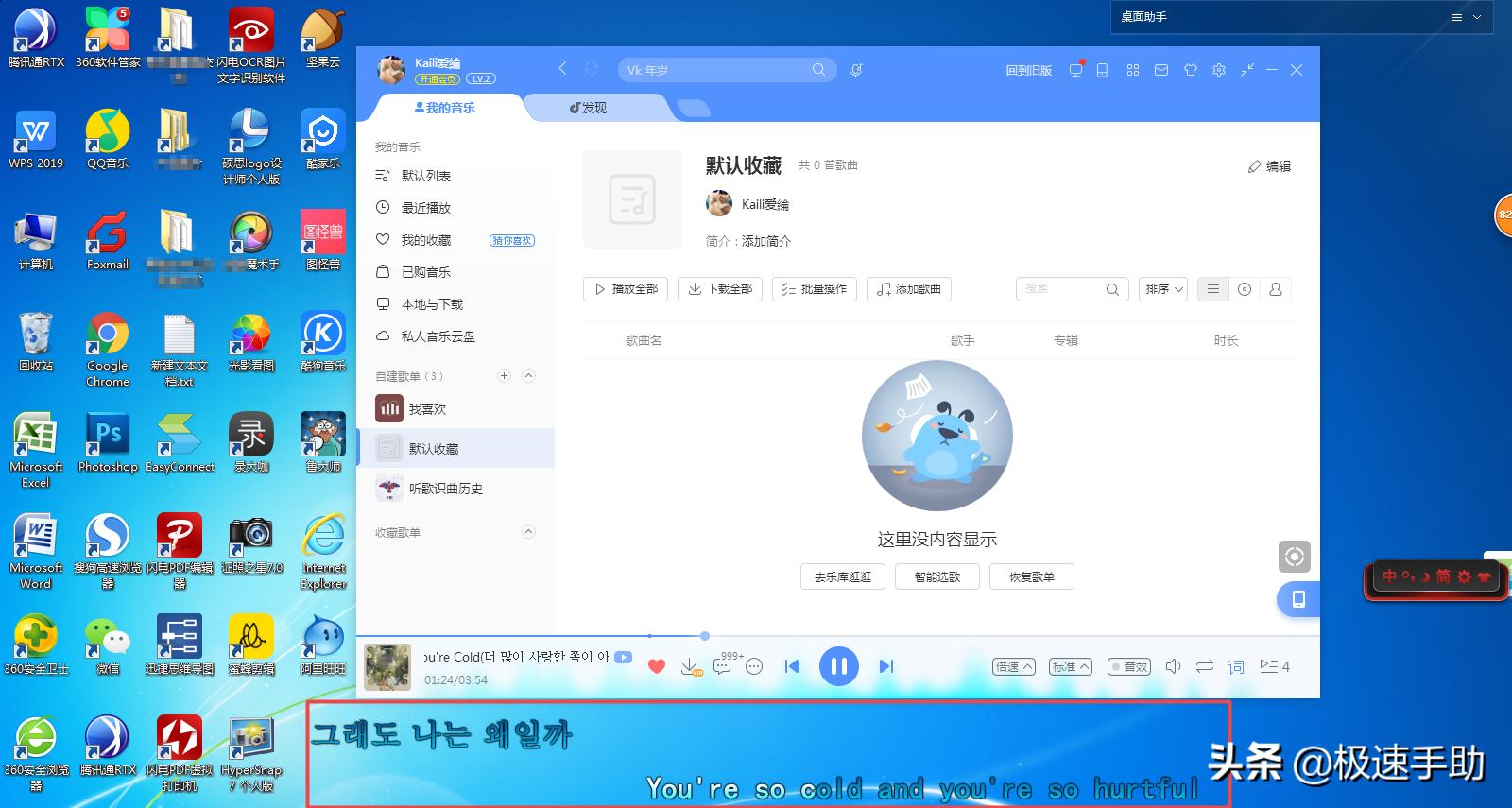Screen dimensions: 1512x808
Task: Open the settings gear in Kugou title bar
Action: (x=1219, y=70)
